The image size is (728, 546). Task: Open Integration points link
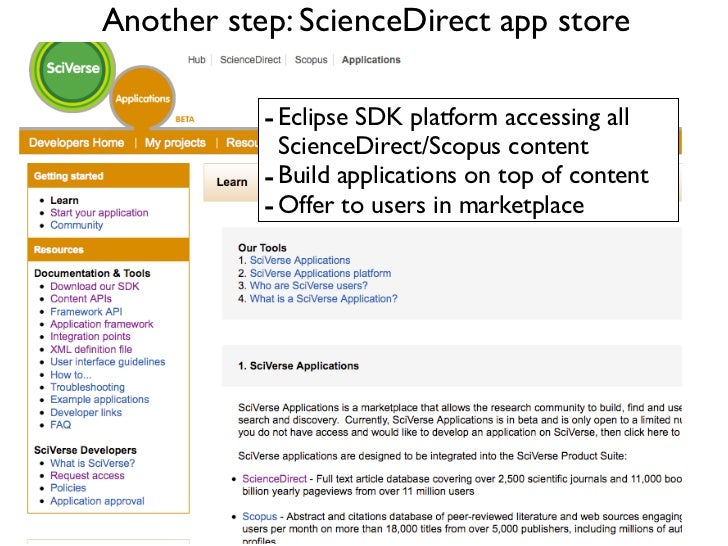coord(90,337)
